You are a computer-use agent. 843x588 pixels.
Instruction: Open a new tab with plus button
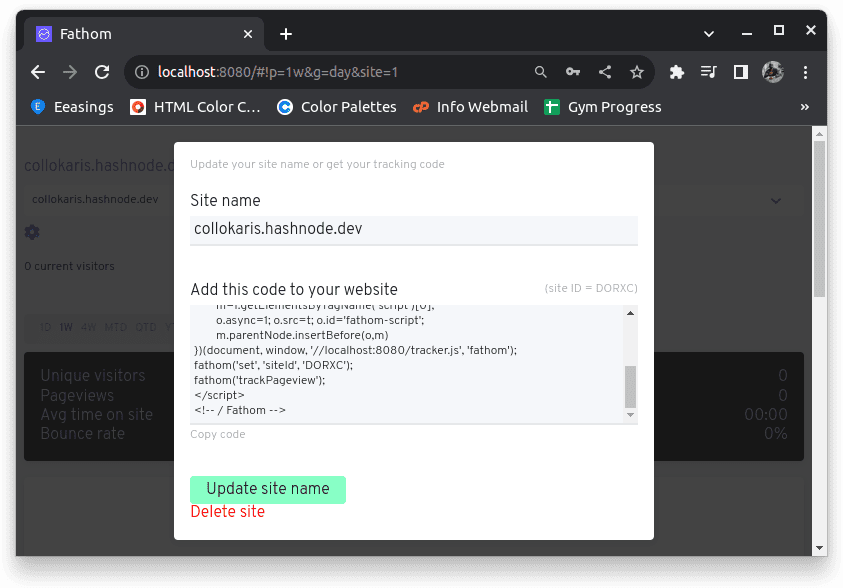pos(286,34)
